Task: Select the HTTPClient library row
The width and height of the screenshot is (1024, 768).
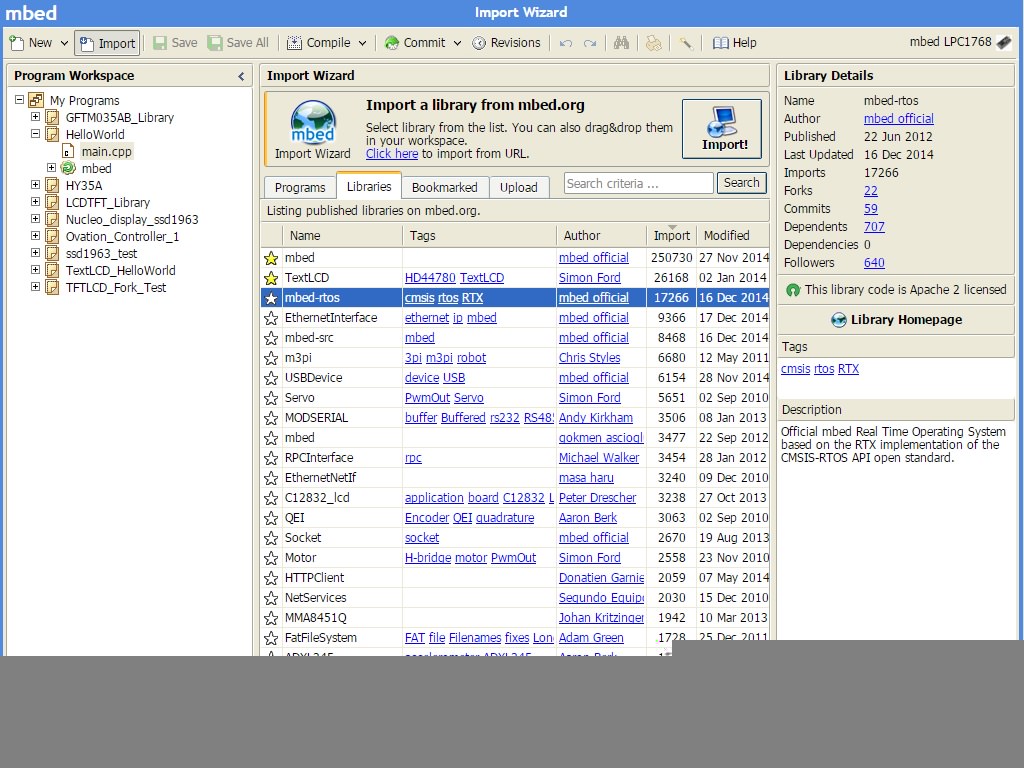Action: [x=515, y=578]
